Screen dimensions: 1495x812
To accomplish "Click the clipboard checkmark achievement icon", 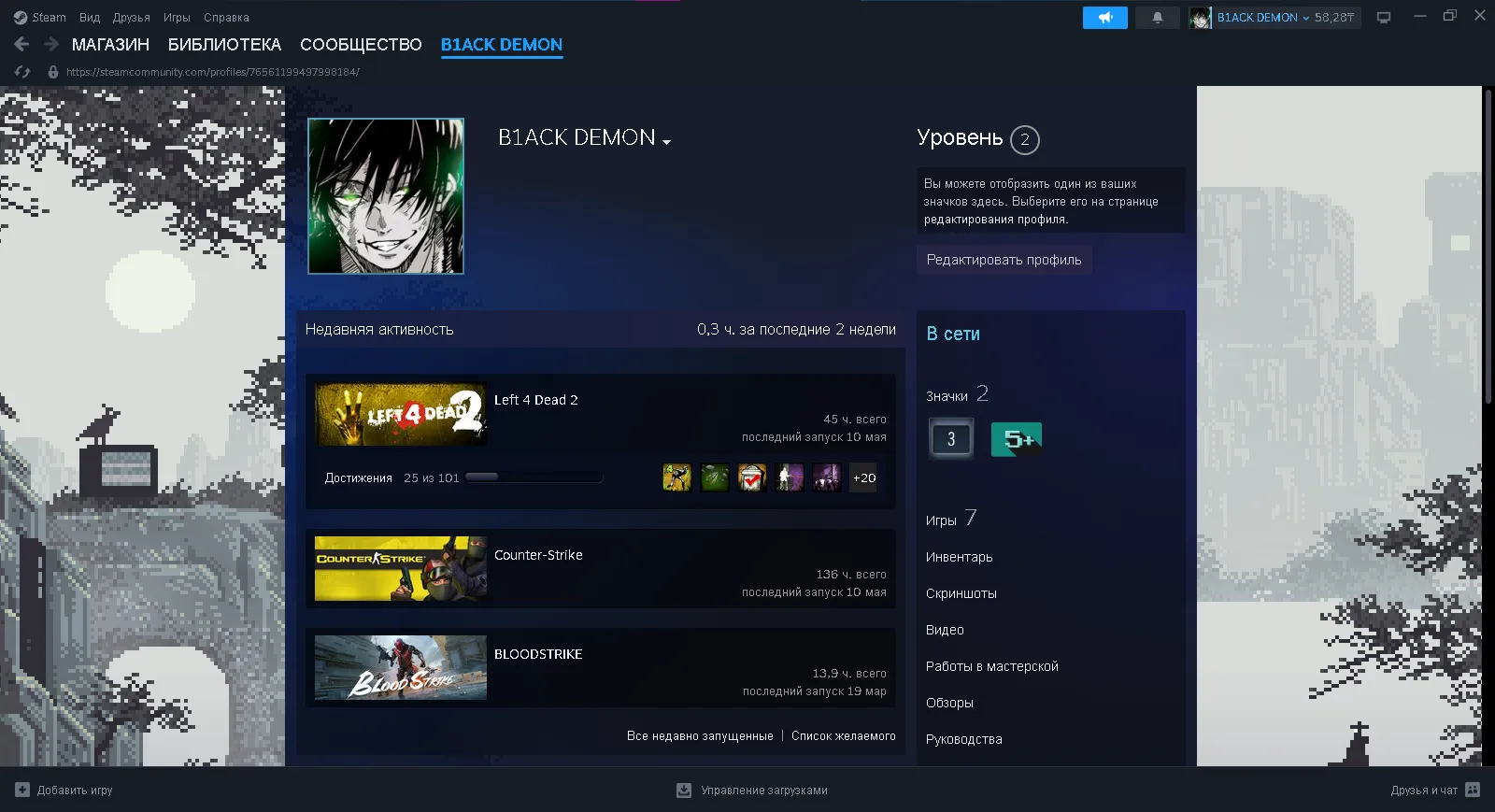I will click(752, 477).
